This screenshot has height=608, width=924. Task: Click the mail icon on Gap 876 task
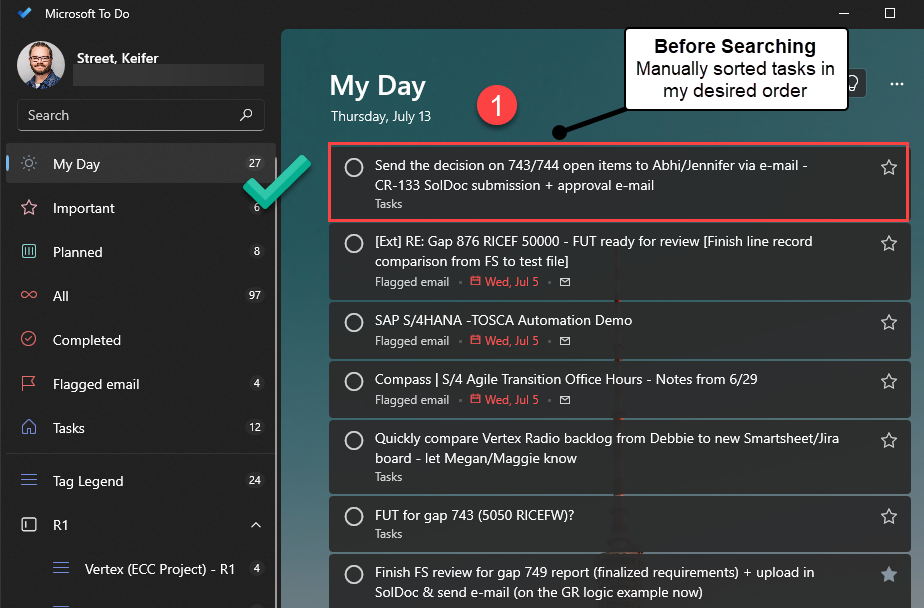565,282
